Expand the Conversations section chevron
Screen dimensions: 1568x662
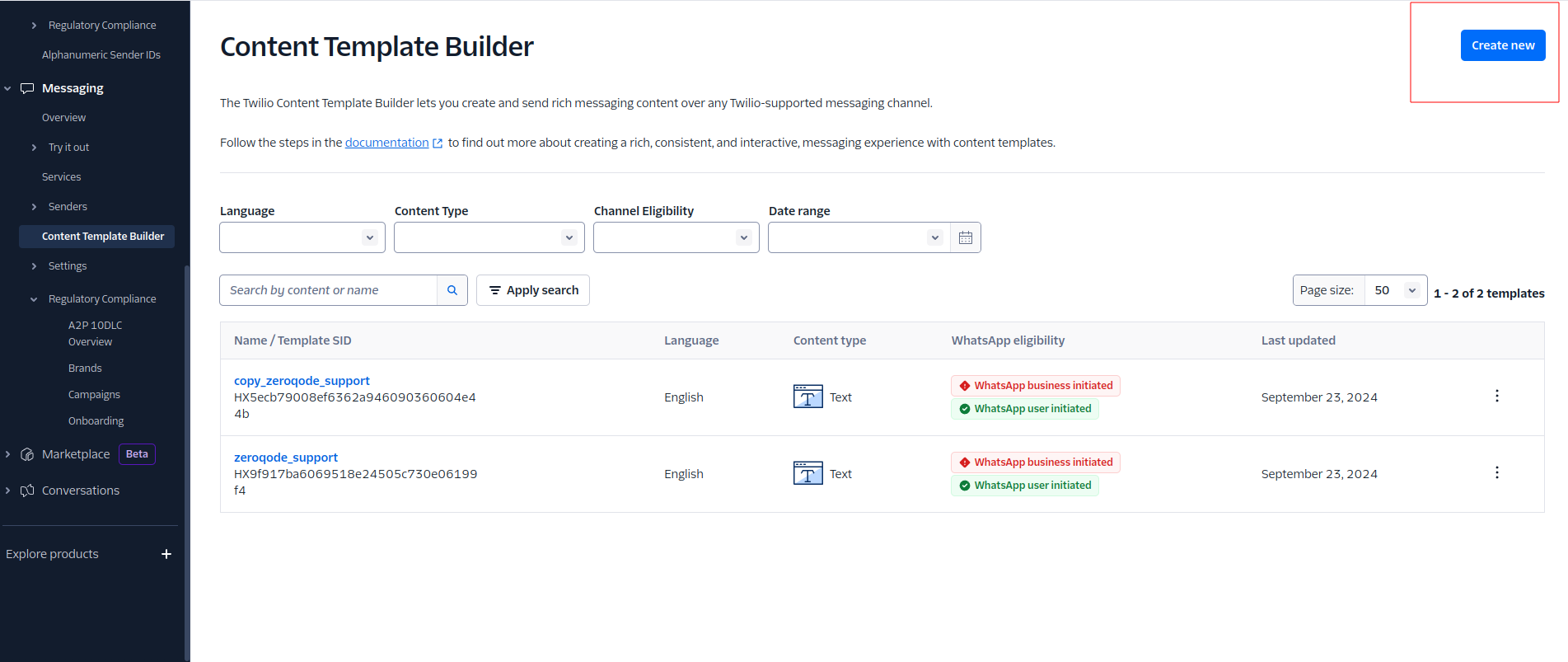(x=8, y=491)
